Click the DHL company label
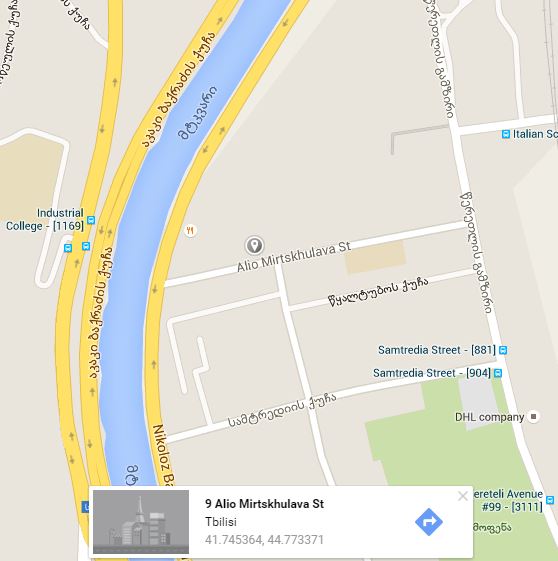Image resolution: width=558 pixels, height=561 pixels. pyautogui.click(x=489, y=417)
